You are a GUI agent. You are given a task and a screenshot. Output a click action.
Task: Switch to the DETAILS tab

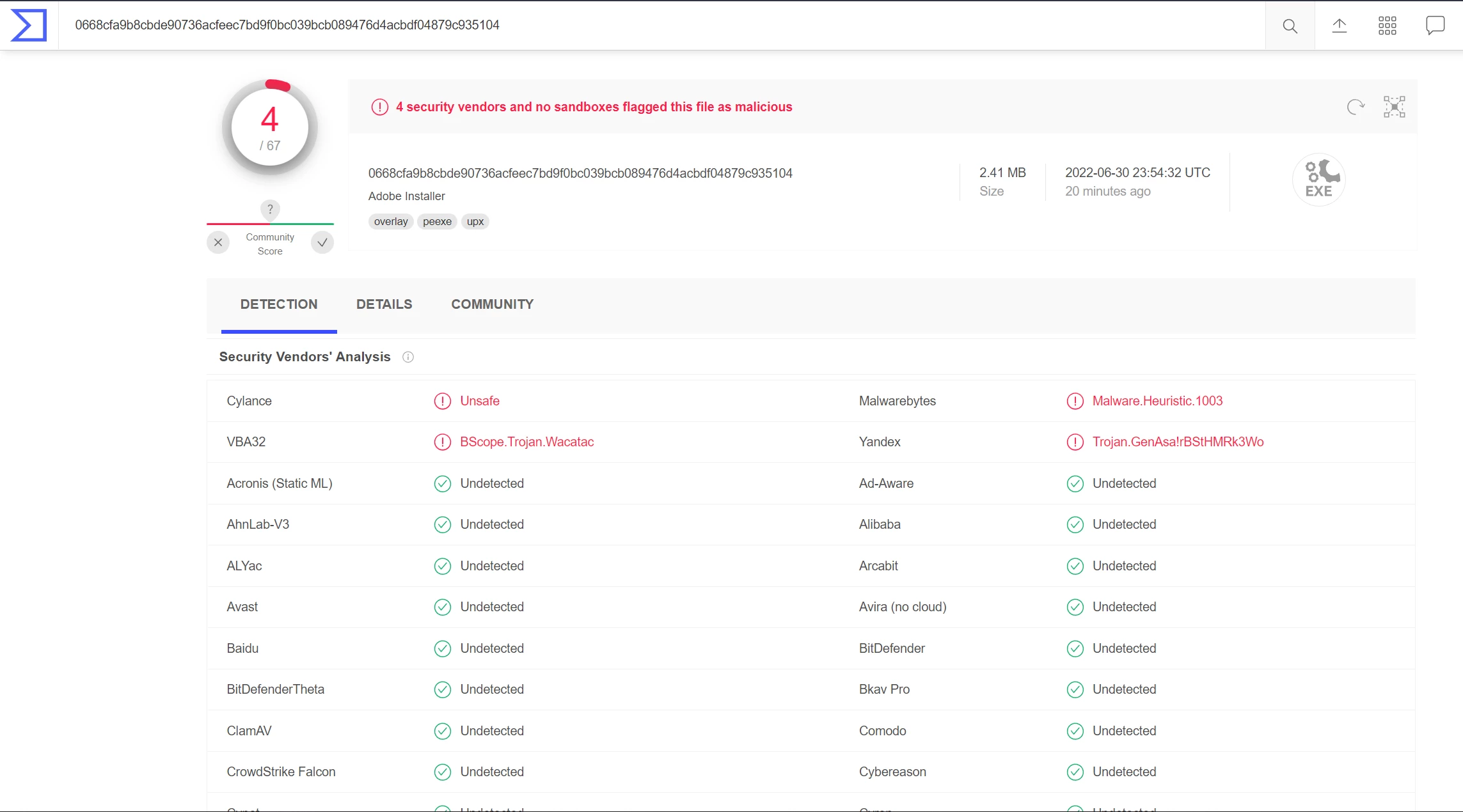click(384, 304)
